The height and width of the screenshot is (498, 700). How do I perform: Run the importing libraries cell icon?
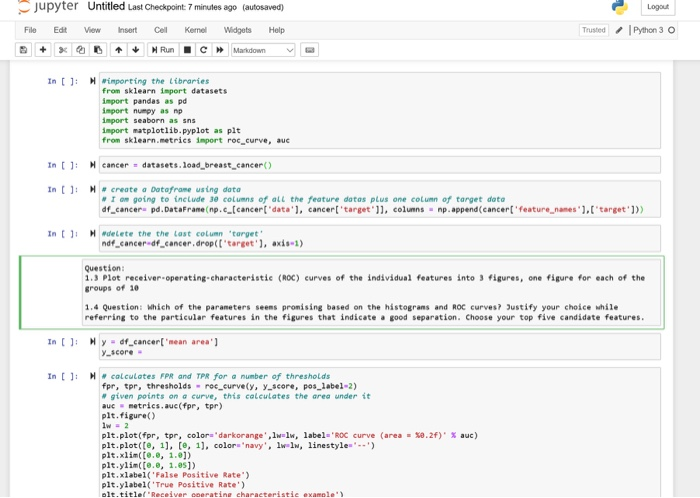pos(92,81)
